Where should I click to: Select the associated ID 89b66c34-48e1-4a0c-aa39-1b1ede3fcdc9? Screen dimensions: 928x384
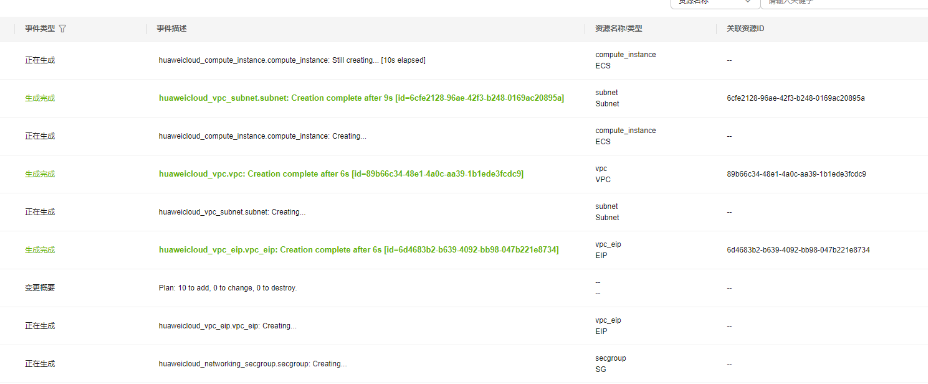797,174
